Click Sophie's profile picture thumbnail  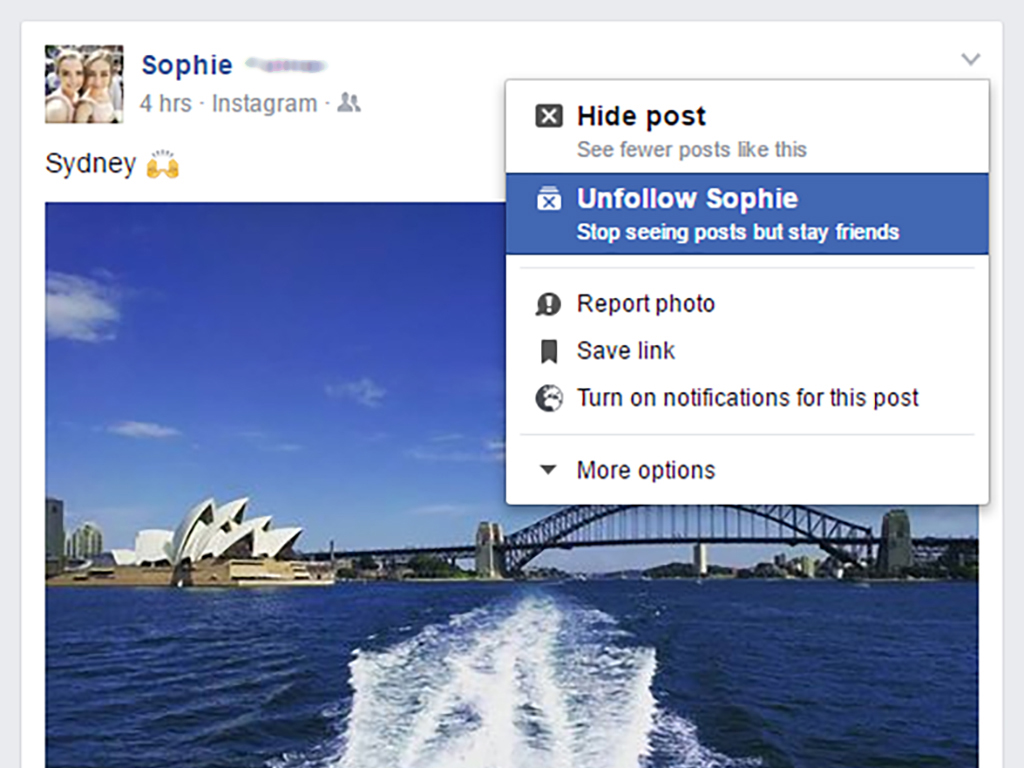click(84, 83)
